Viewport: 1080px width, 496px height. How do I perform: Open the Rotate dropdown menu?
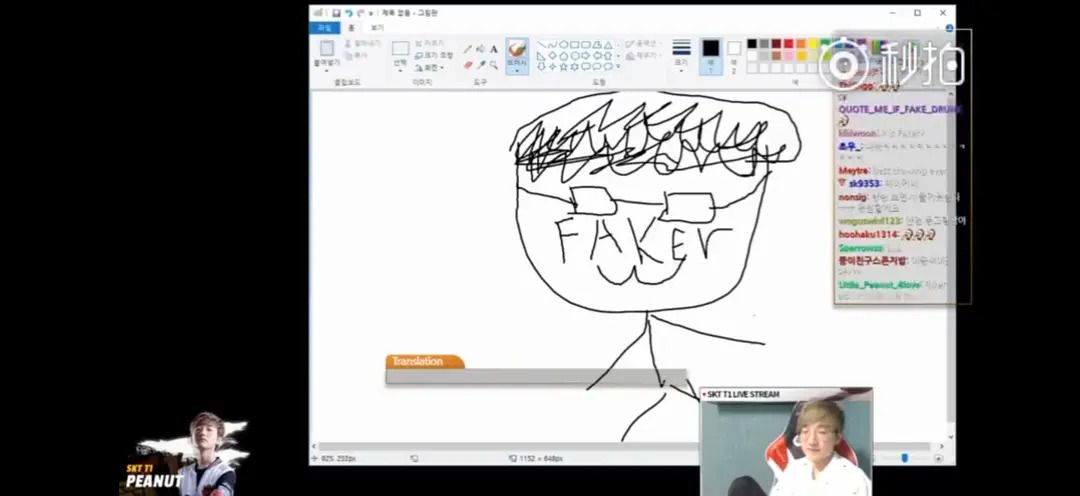click(x=430, y=68)
